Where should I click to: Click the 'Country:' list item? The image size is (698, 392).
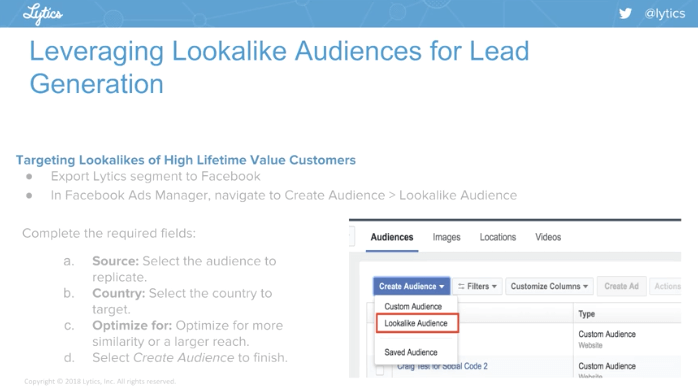point(182,301)
